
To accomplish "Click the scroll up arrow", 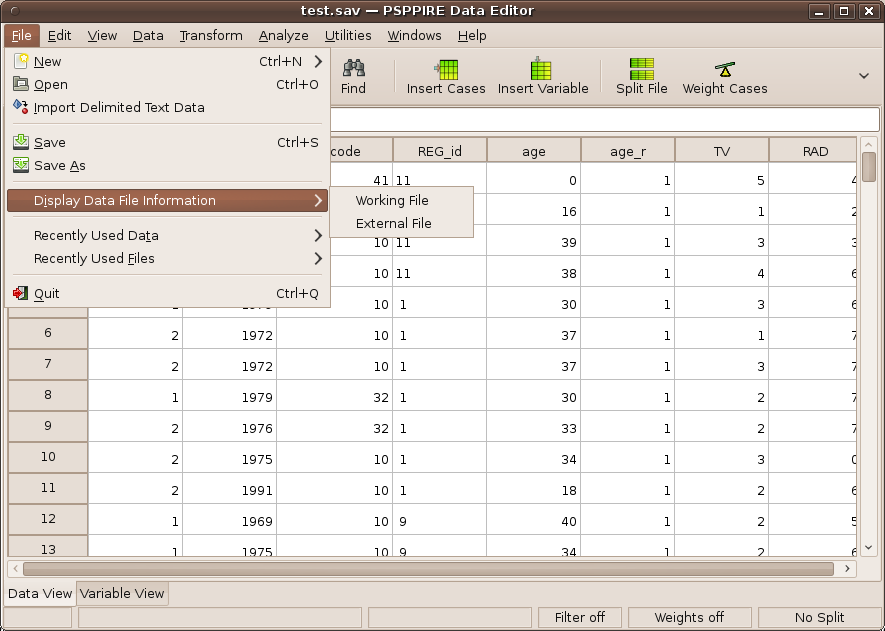I will (x=869, y=144).
